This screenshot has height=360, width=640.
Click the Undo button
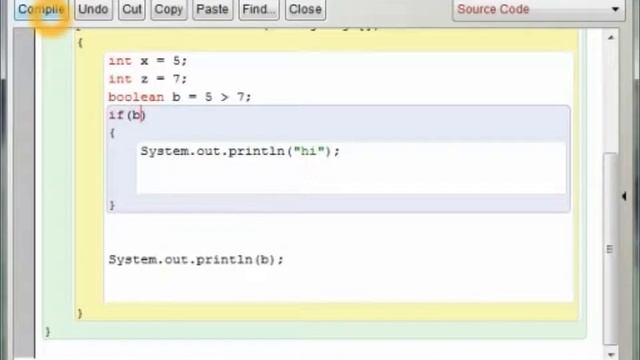click(93, 9)
